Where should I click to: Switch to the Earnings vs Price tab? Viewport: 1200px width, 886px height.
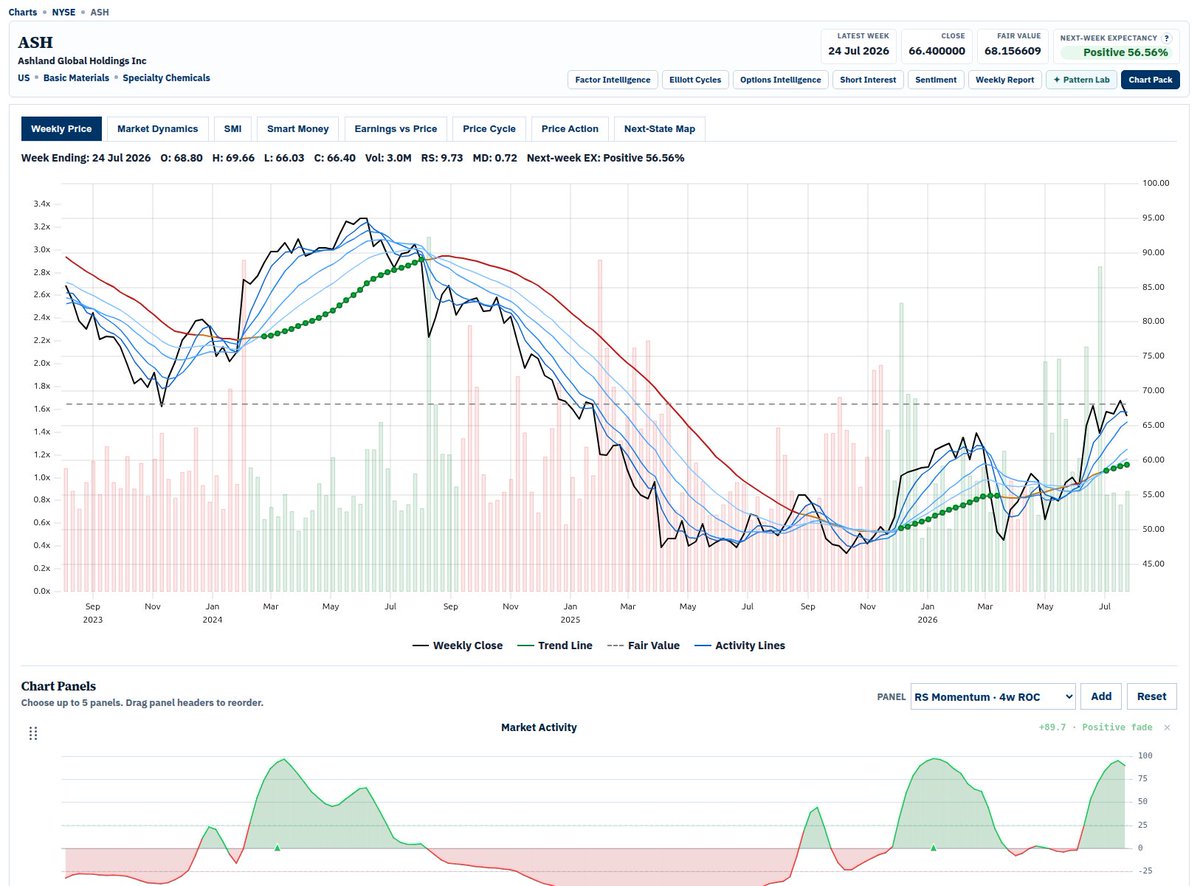pyautogui.click(x=395, y=129)
